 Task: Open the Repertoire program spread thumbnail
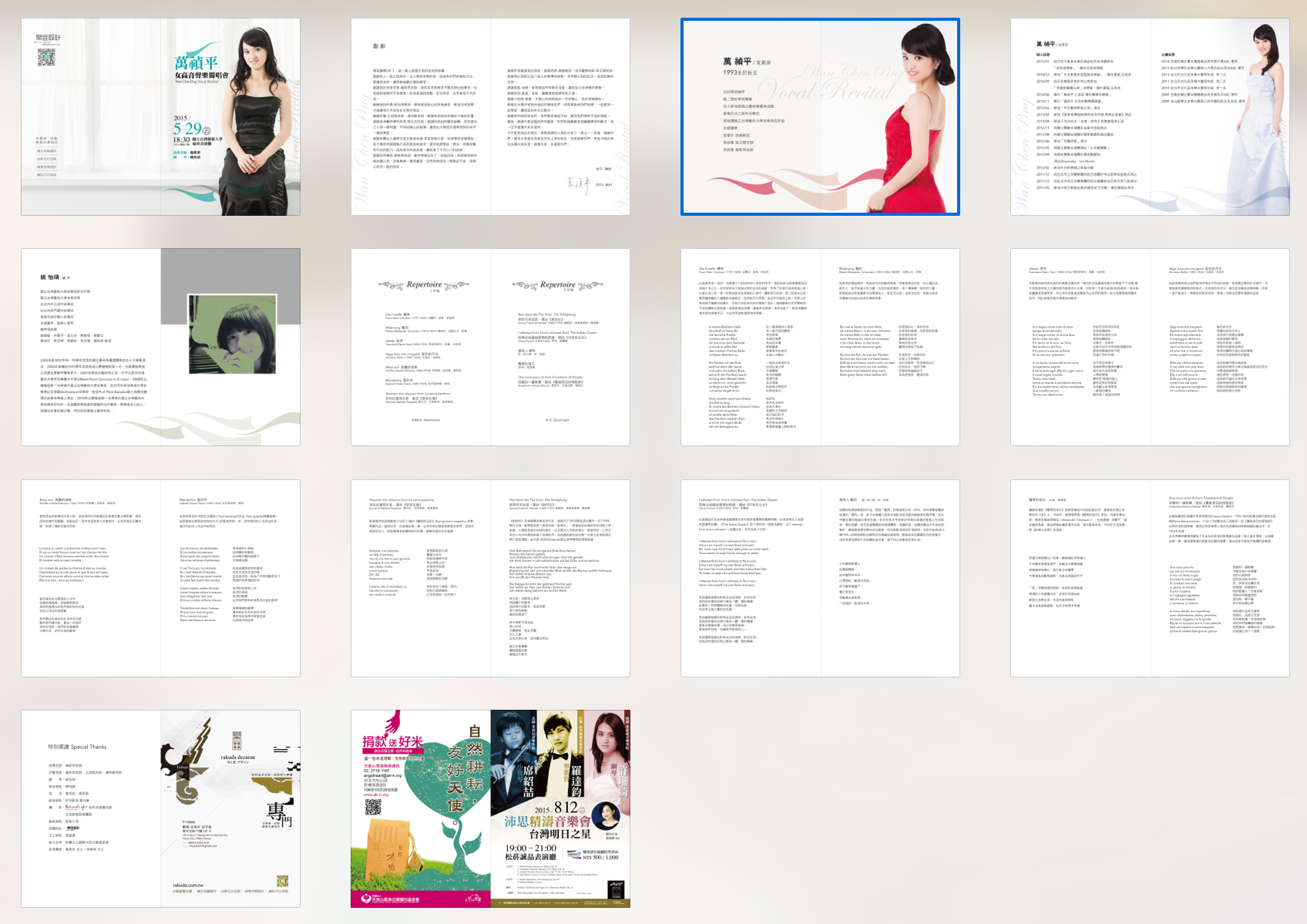coord(490,347)
